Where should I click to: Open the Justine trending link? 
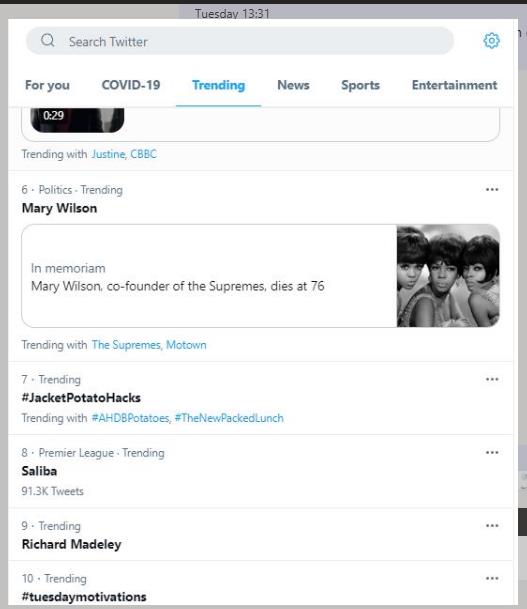pyautogui.click(x=108, y=154)
